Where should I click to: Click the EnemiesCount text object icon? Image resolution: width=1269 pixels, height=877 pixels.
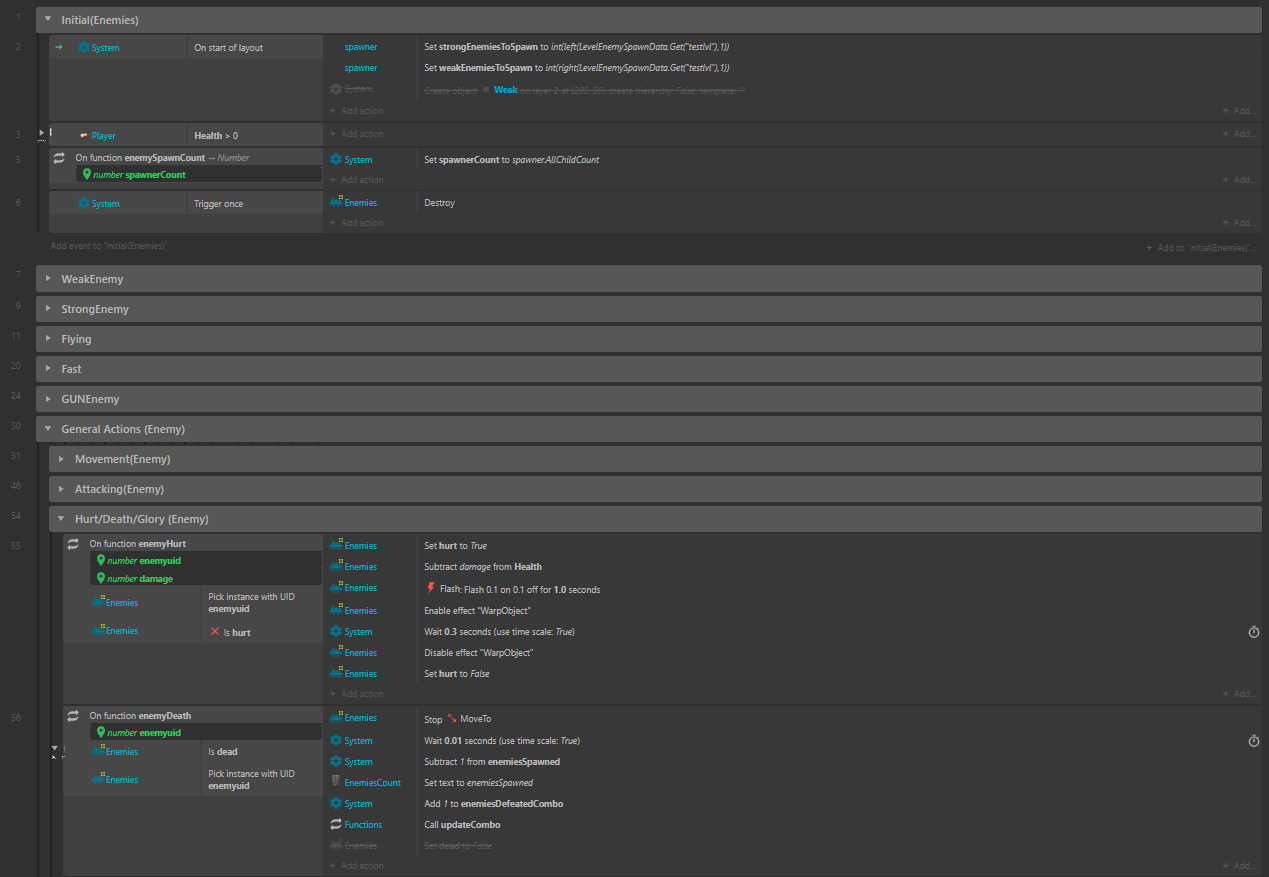(x=336, y=782)
